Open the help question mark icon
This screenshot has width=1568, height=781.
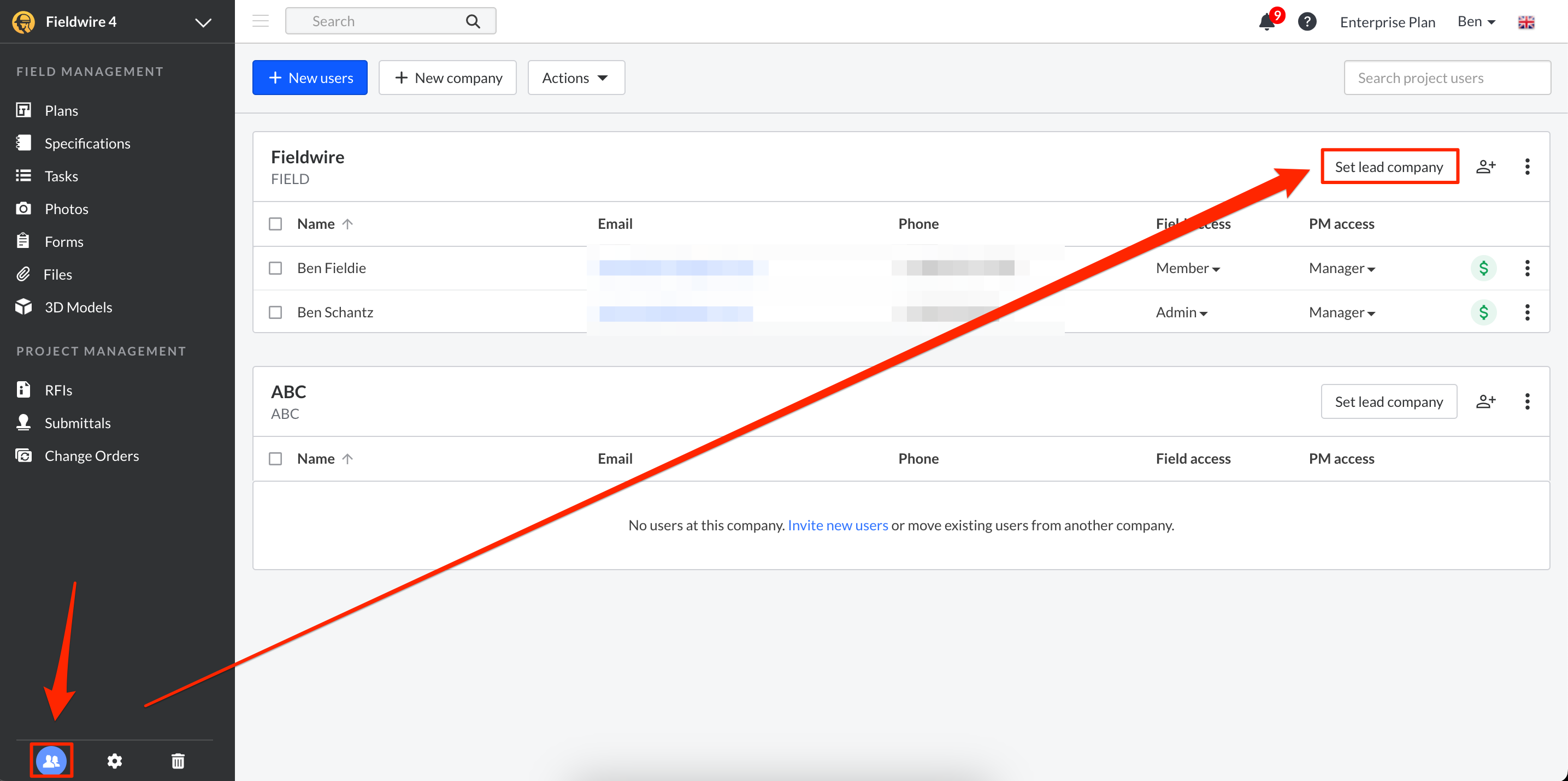pyautogui.click(x=1307, y=22)
